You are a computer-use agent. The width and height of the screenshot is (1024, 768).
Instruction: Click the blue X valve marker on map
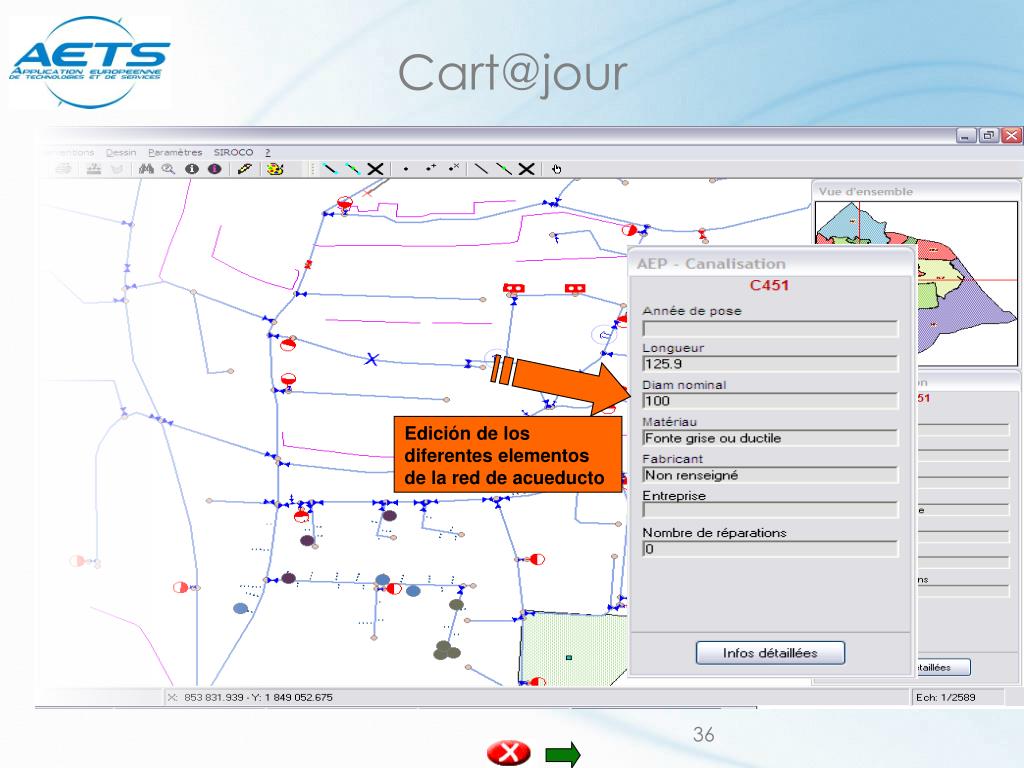click(x=372, y=359)
